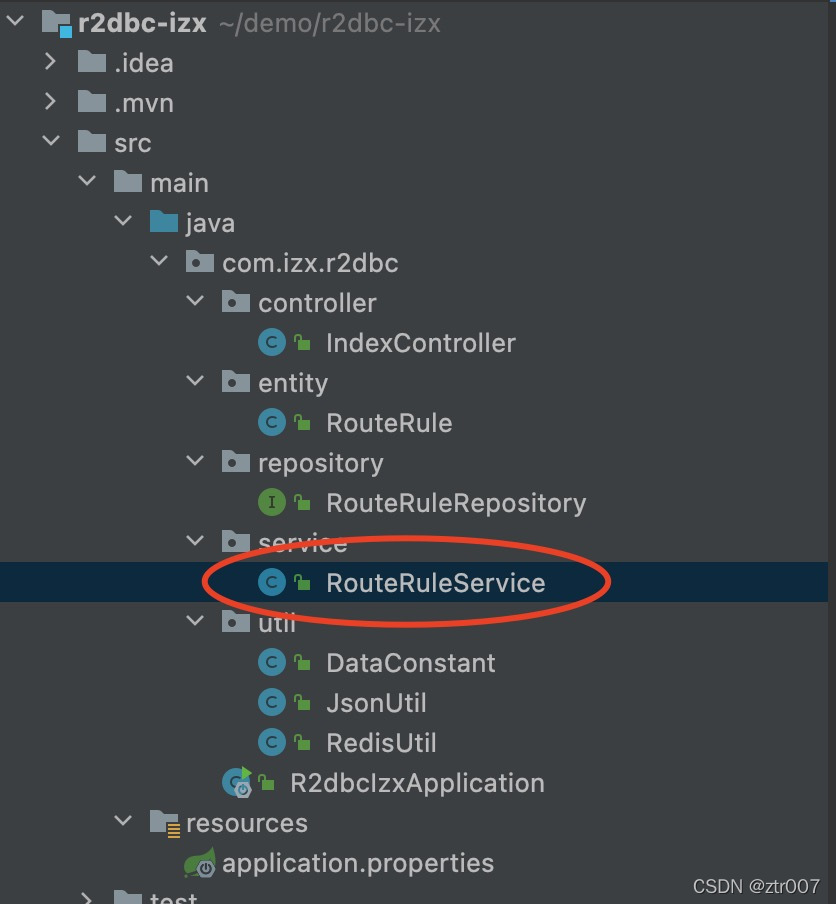
Task: Click the blue java source root icon
Action: pos(164,221)
